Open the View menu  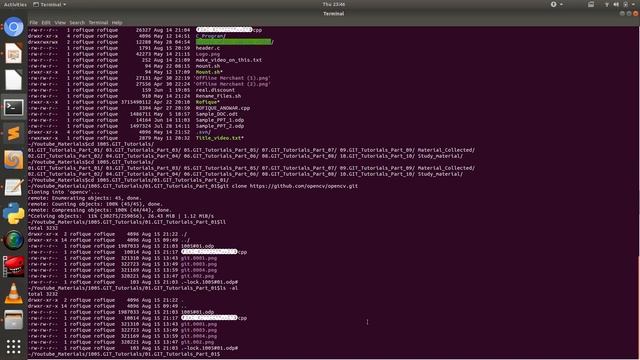(60, 22)
